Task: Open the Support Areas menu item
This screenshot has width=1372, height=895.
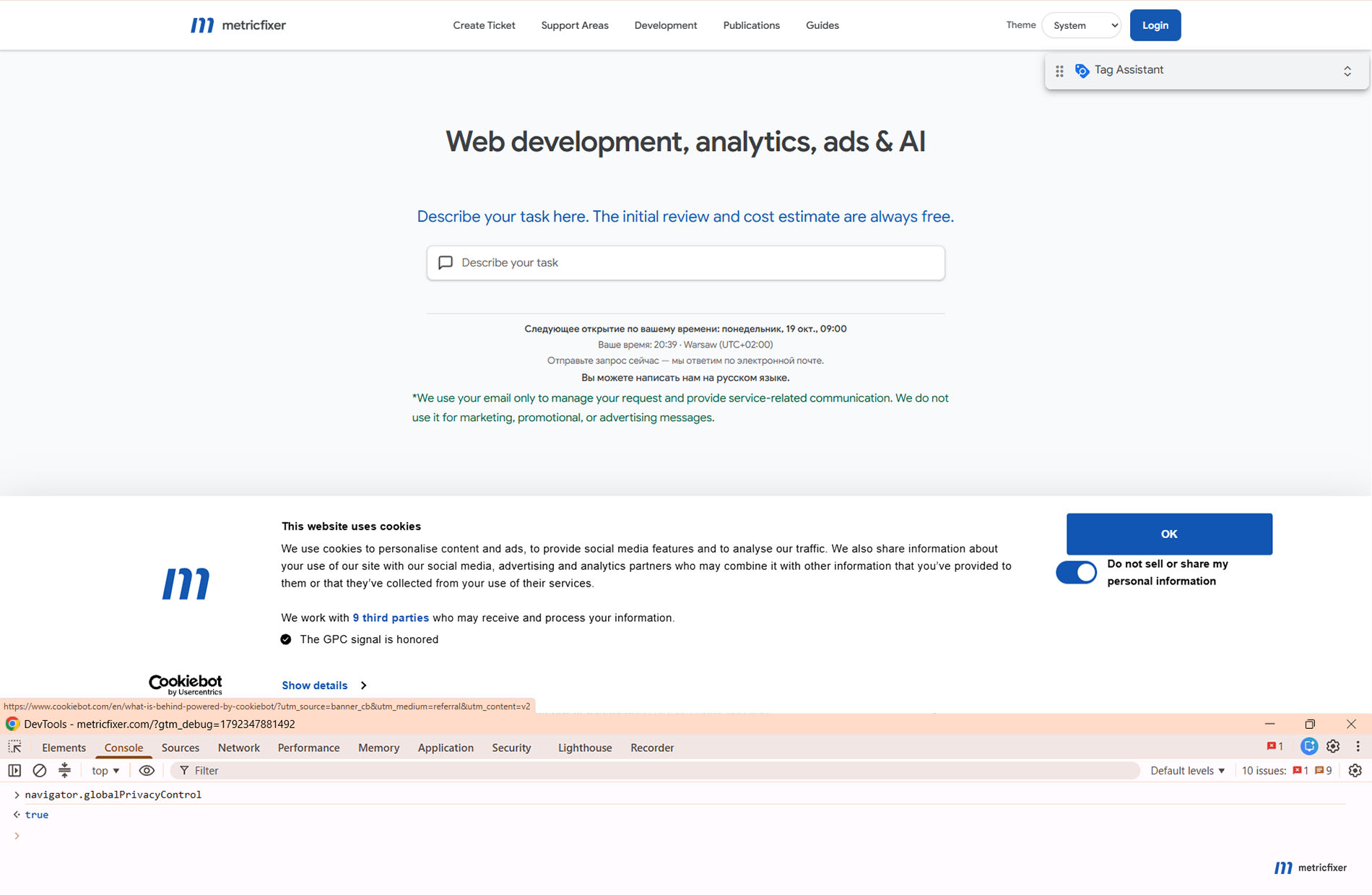Action: click(575, 25)
